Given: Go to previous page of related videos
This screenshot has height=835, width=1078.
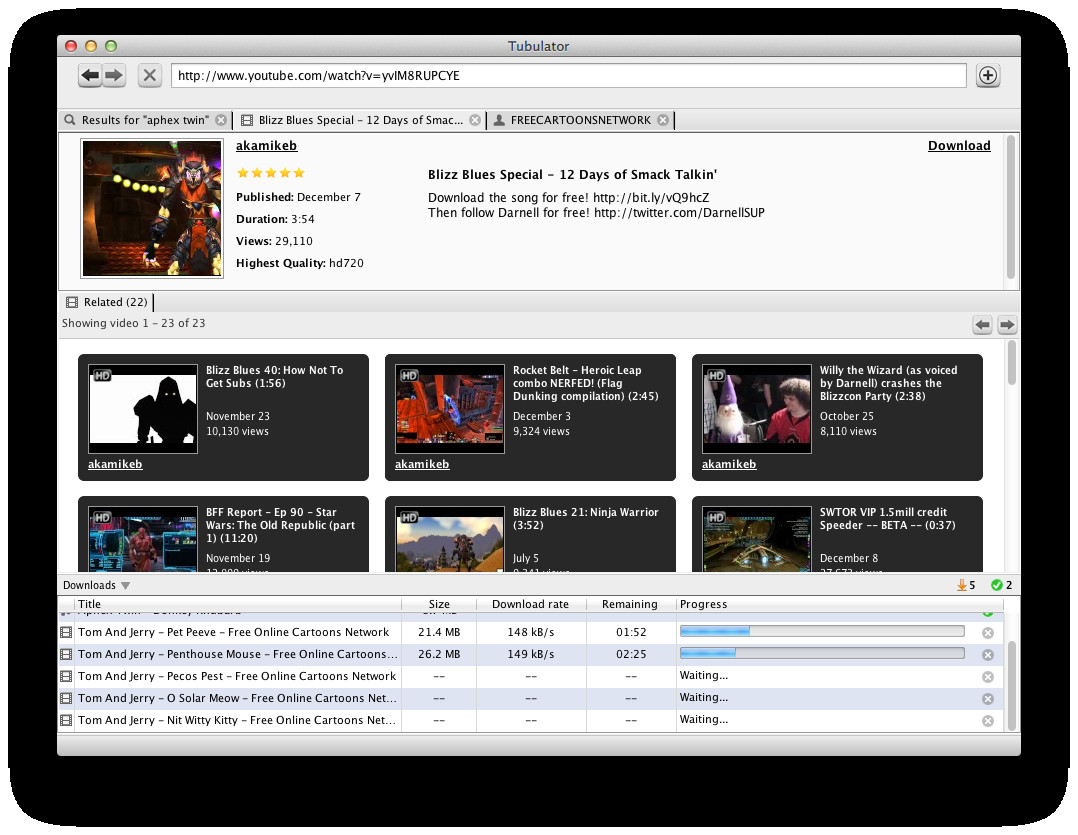Looking at the screenshot, I should (x=982, y=324).
